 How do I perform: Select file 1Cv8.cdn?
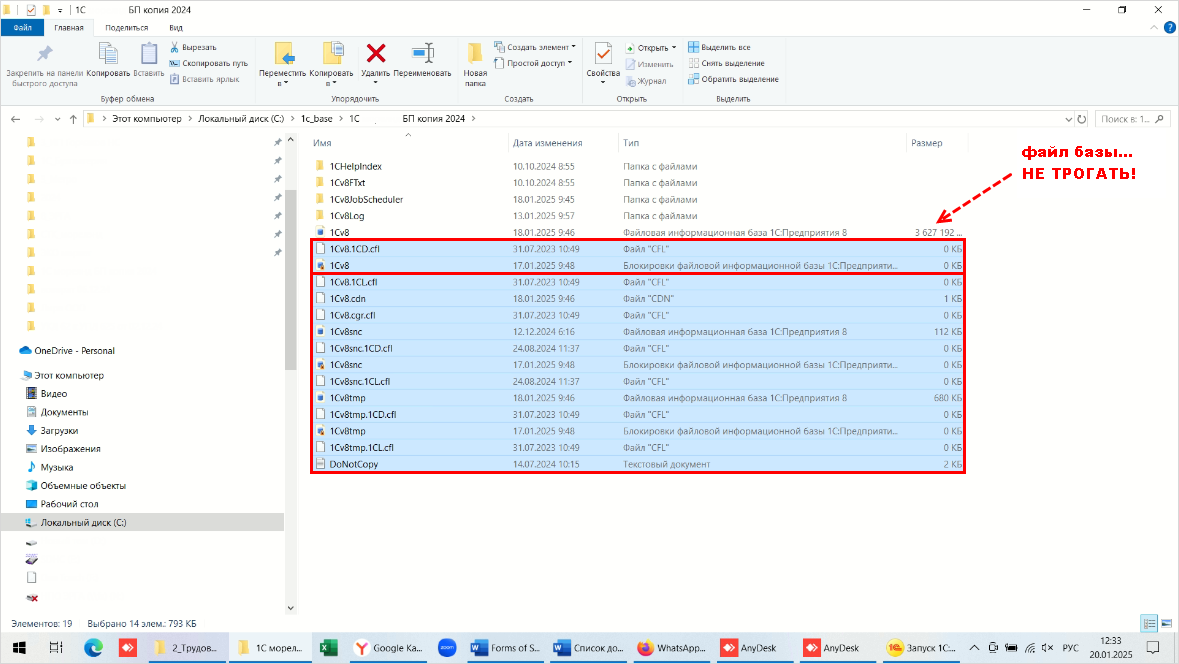click(347, 299)
